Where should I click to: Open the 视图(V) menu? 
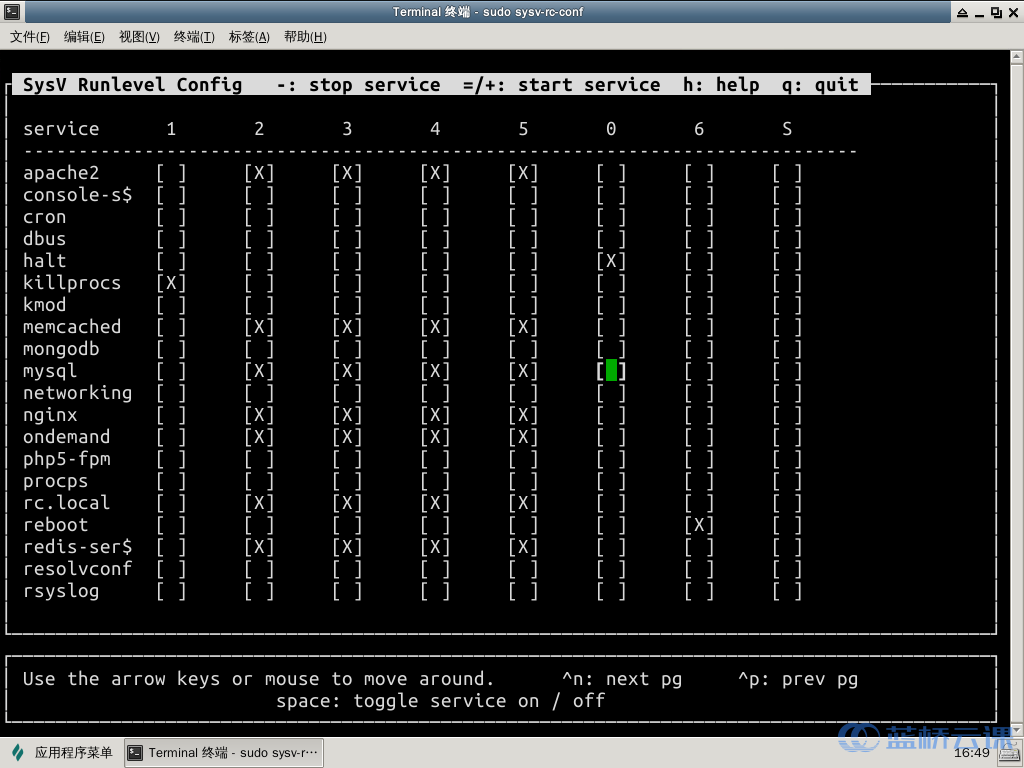click(x=139, y=37)
